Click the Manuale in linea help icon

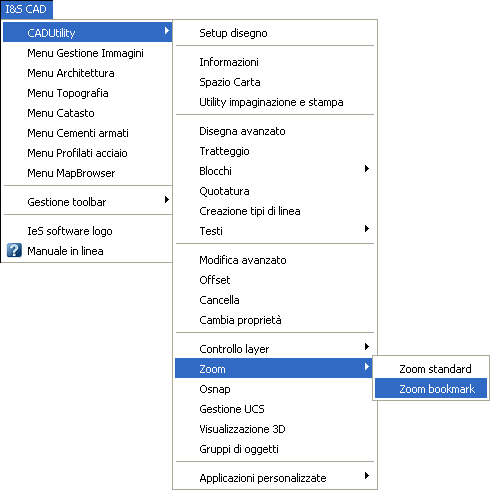[x=14, y=250]
